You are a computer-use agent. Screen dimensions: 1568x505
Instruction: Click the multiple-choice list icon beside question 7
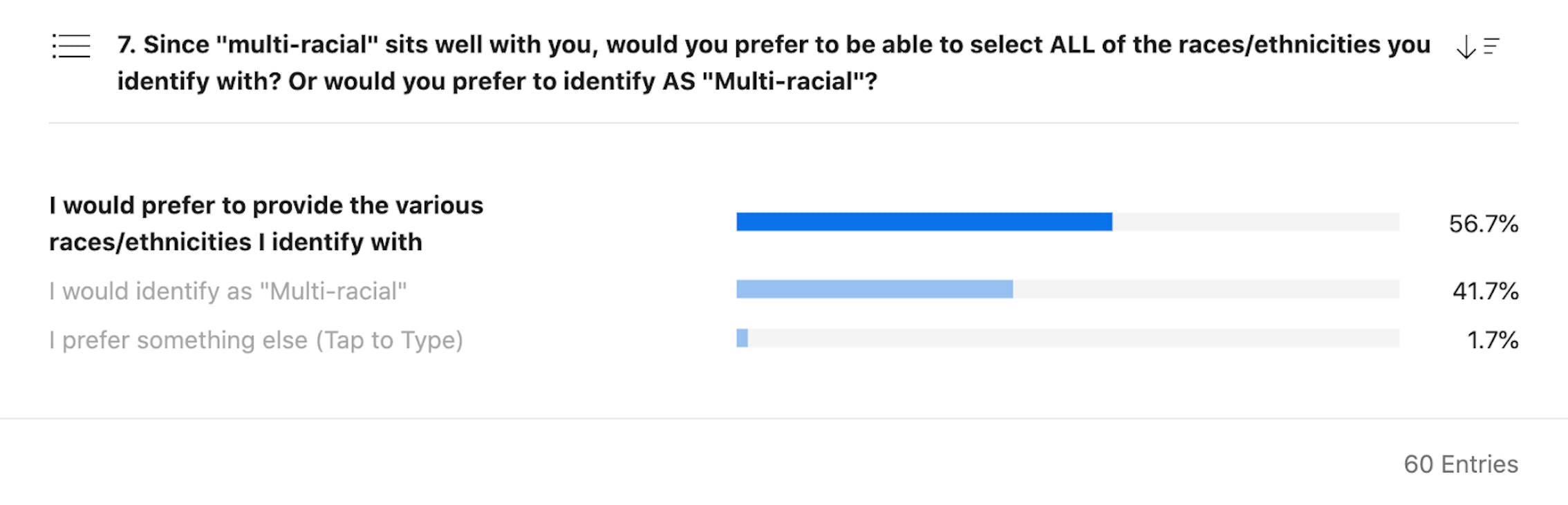(71, 46)
